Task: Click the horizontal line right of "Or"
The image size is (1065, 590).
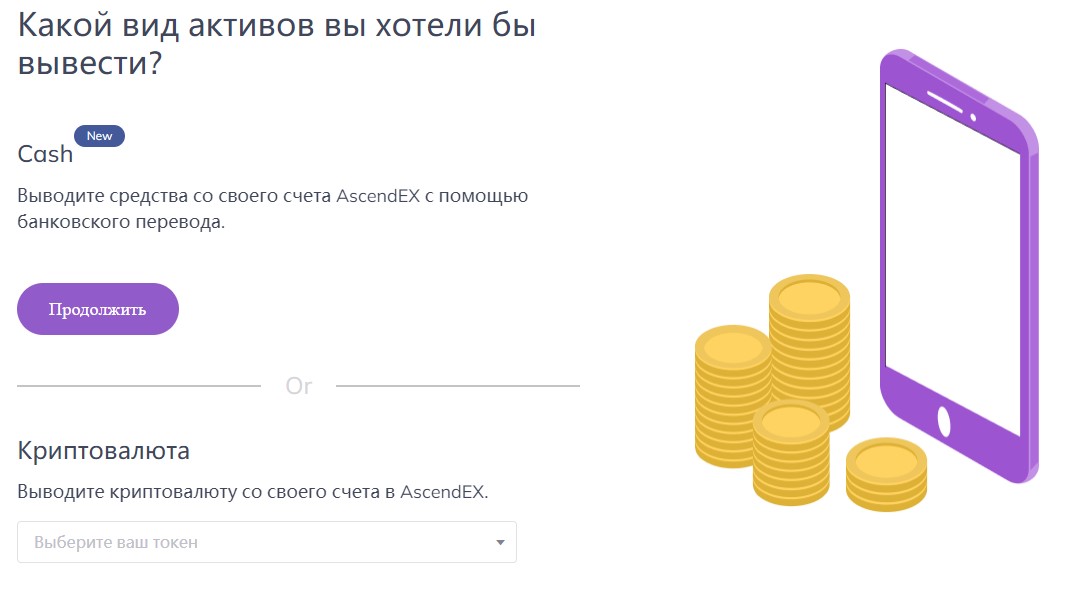Action: 457,385
